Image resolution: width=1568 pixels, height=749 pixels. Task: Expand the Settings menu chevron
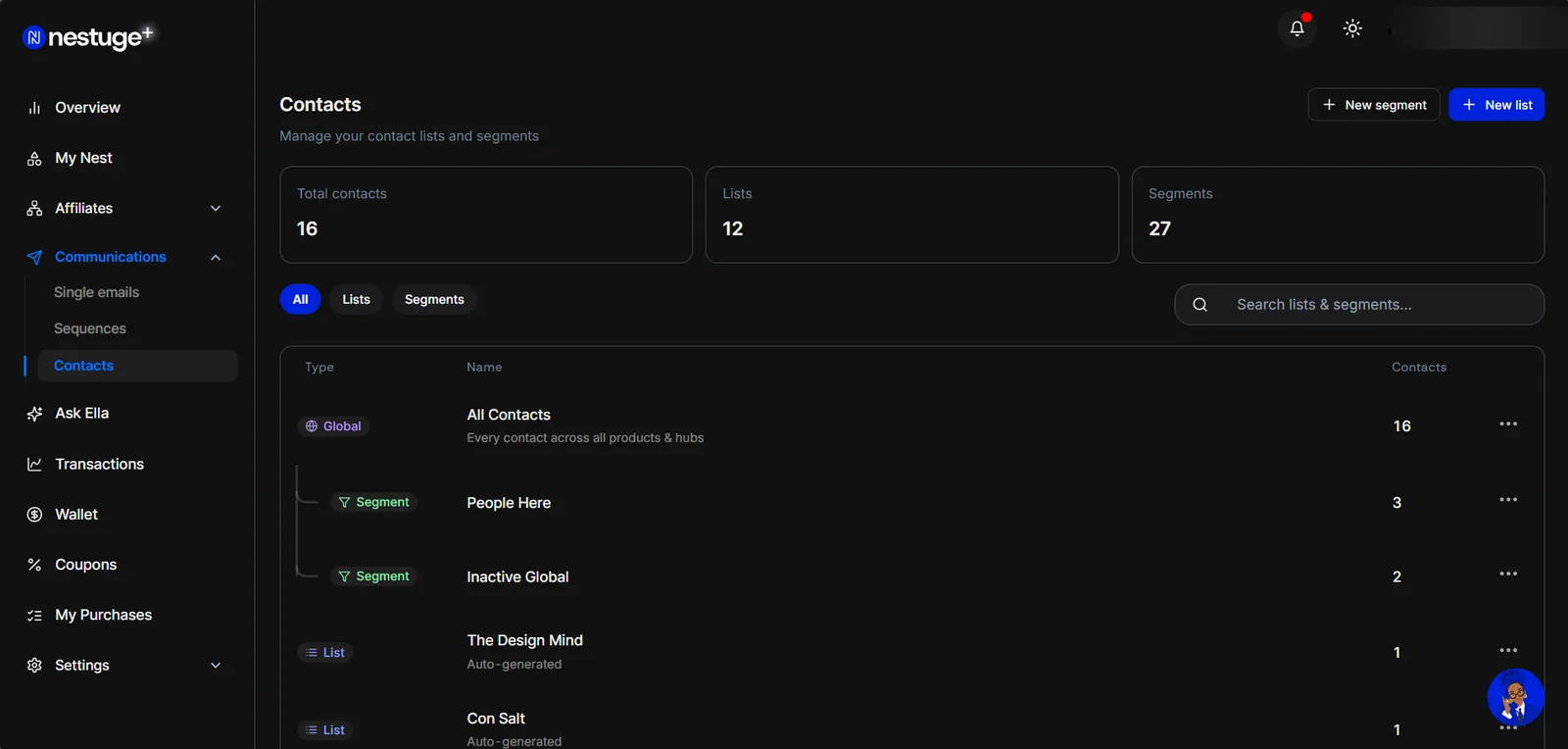click(216, 666)
